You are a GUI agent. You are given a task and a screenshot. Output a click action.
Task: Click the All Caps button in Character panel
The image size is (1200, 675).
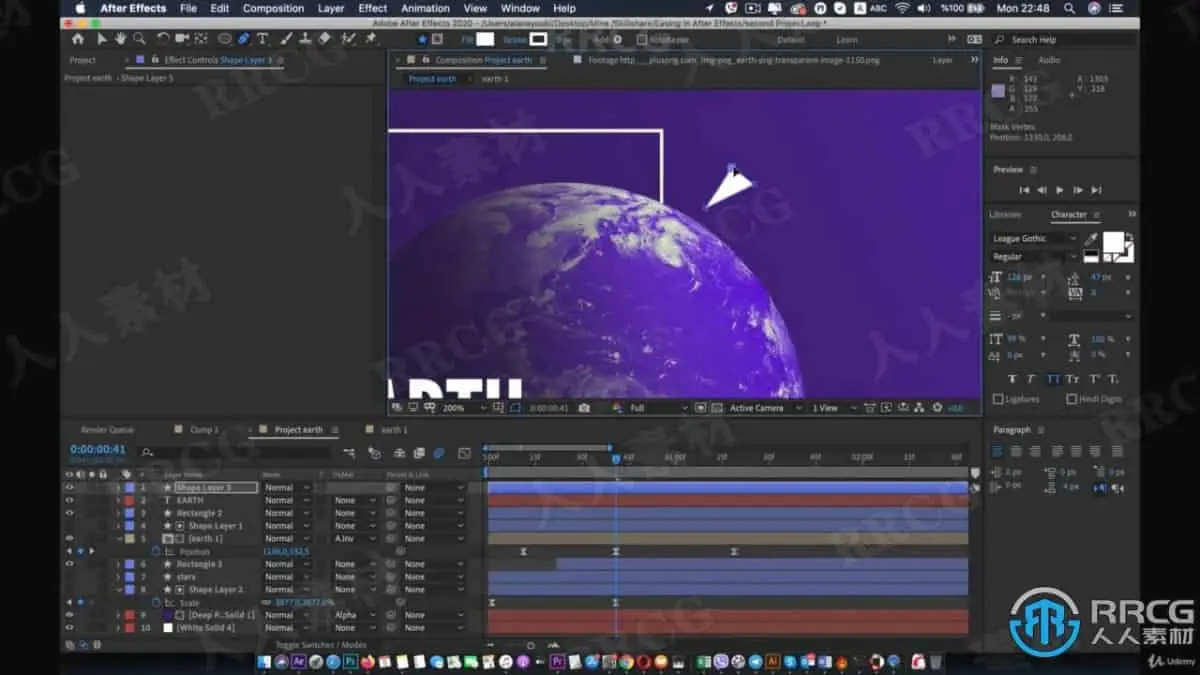tap(1052, 379)
